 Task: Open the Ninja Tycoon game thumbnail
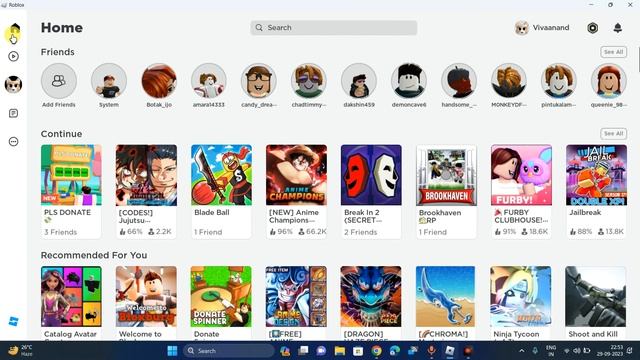[521, 296]
